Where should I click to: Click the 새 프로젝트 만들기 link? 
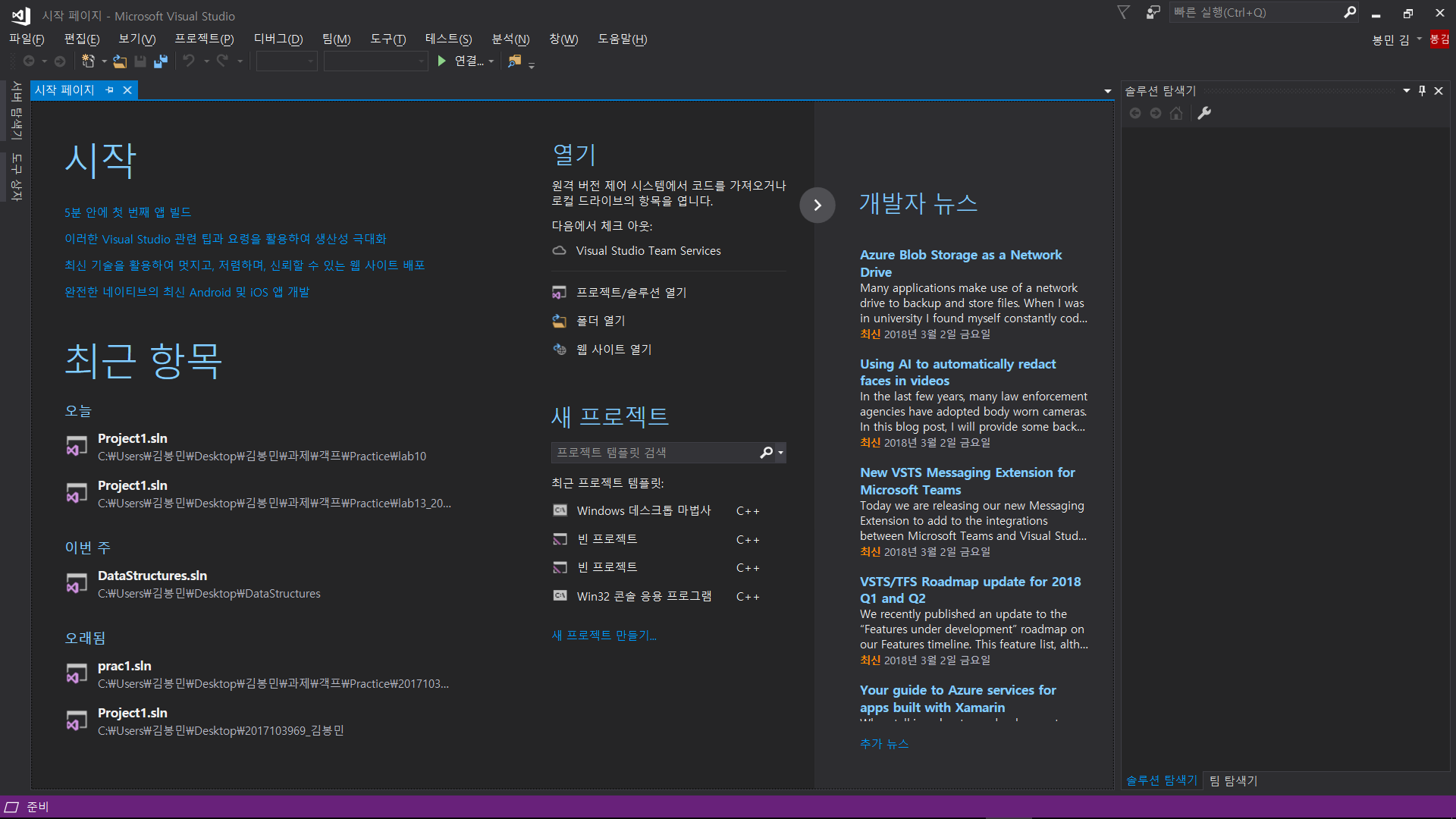604,635
